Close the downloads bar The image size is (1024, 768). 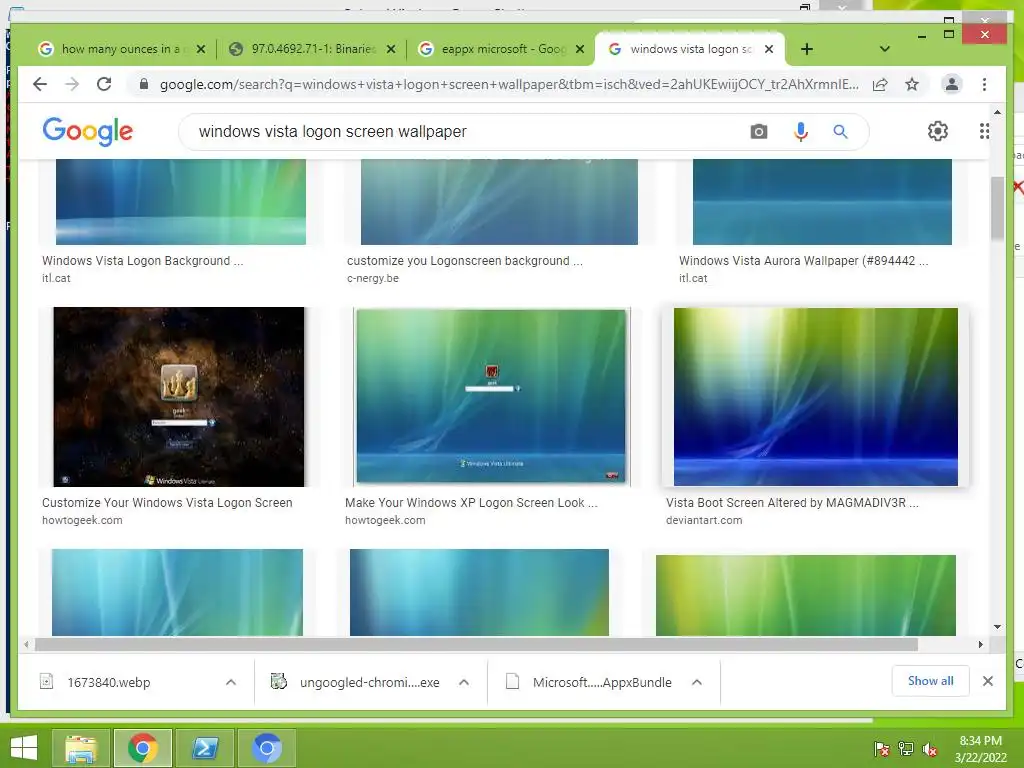(x=987, y=681)
